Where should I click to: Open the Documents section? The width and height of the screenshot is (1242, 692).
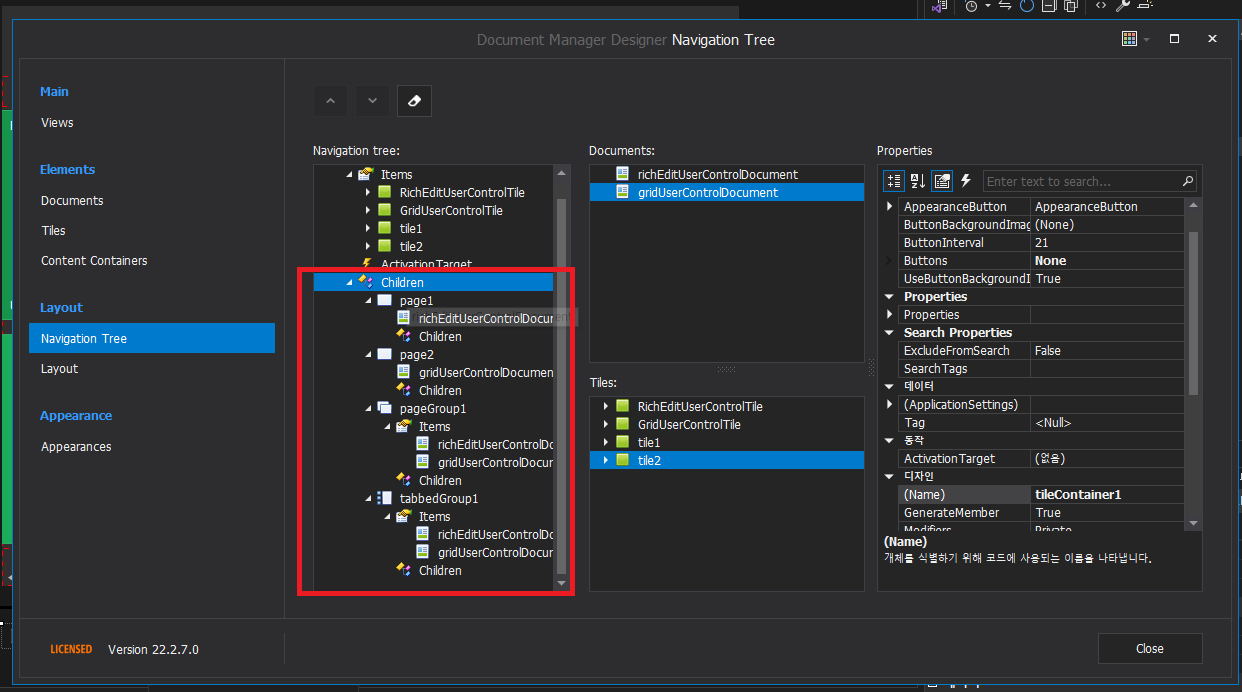[x=72, y=200]
